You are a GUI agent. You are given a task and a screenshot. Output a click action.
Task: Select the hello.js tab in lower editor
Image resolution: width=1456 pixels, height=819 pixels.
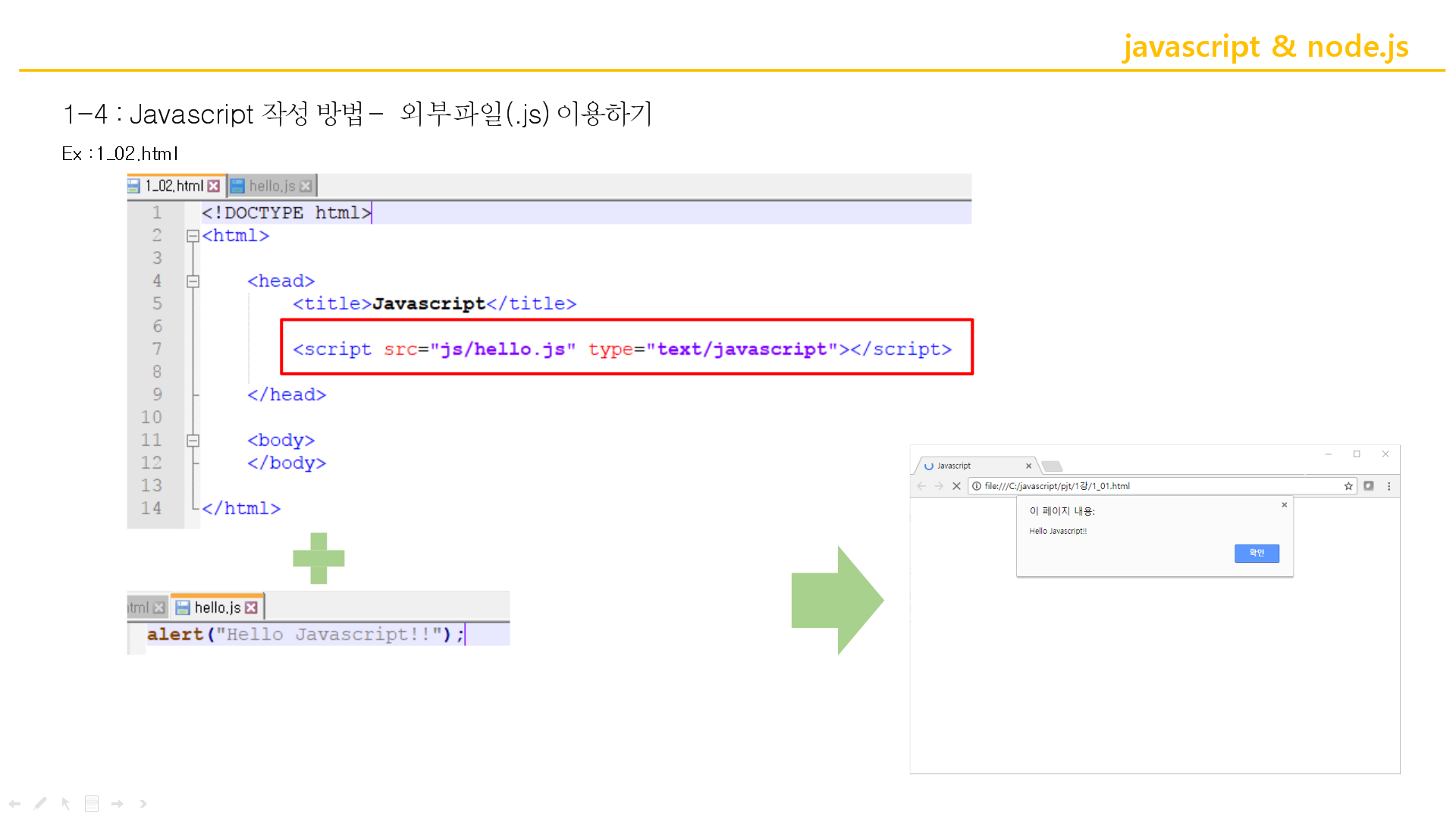pos(218,607)
